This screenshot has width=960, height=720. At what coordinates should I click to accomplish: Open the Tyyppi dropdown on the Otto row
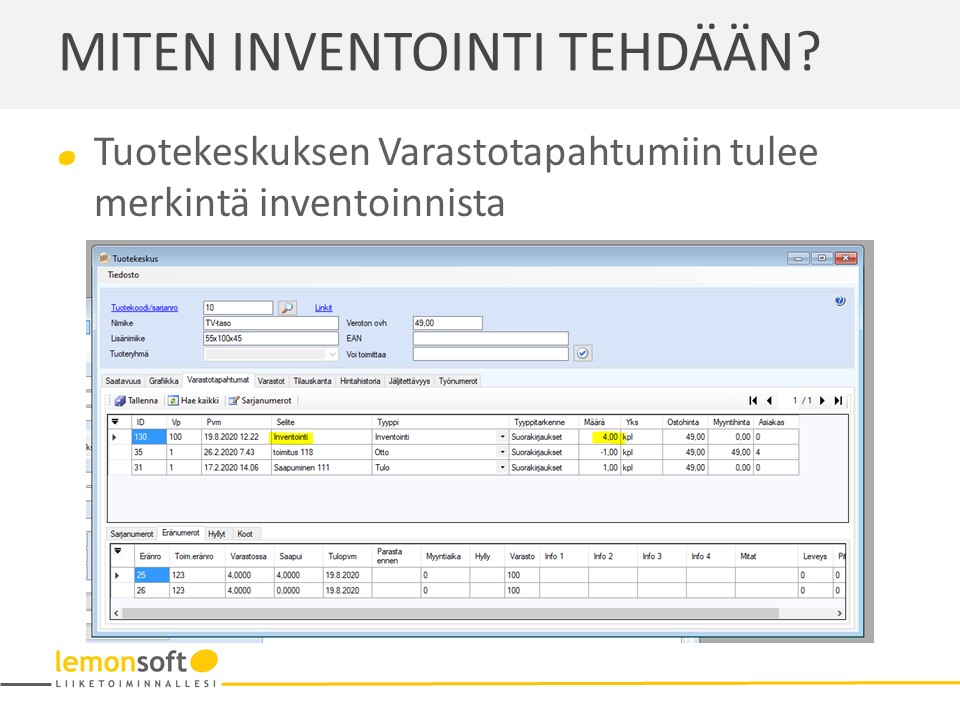tap(502, 452)
